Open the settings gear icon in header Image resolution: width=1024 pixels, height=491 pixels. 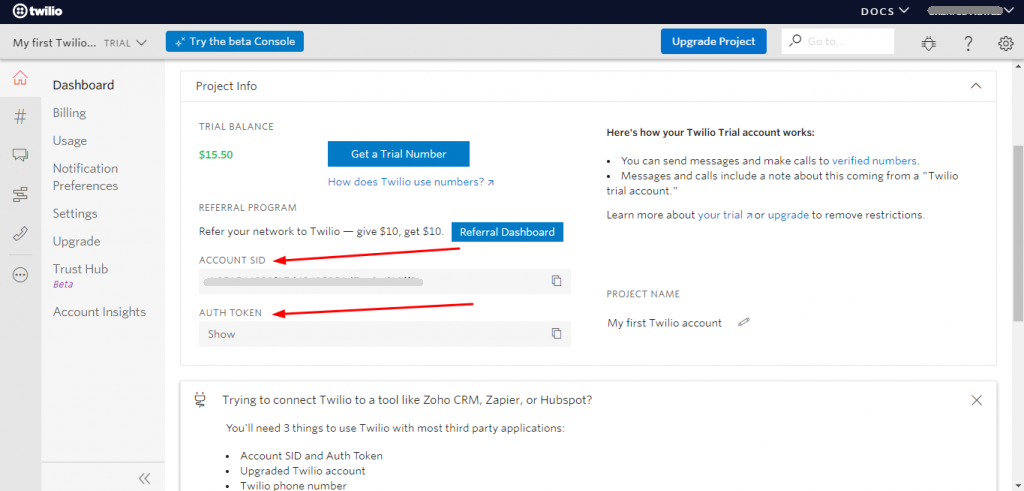[1006, 43]
